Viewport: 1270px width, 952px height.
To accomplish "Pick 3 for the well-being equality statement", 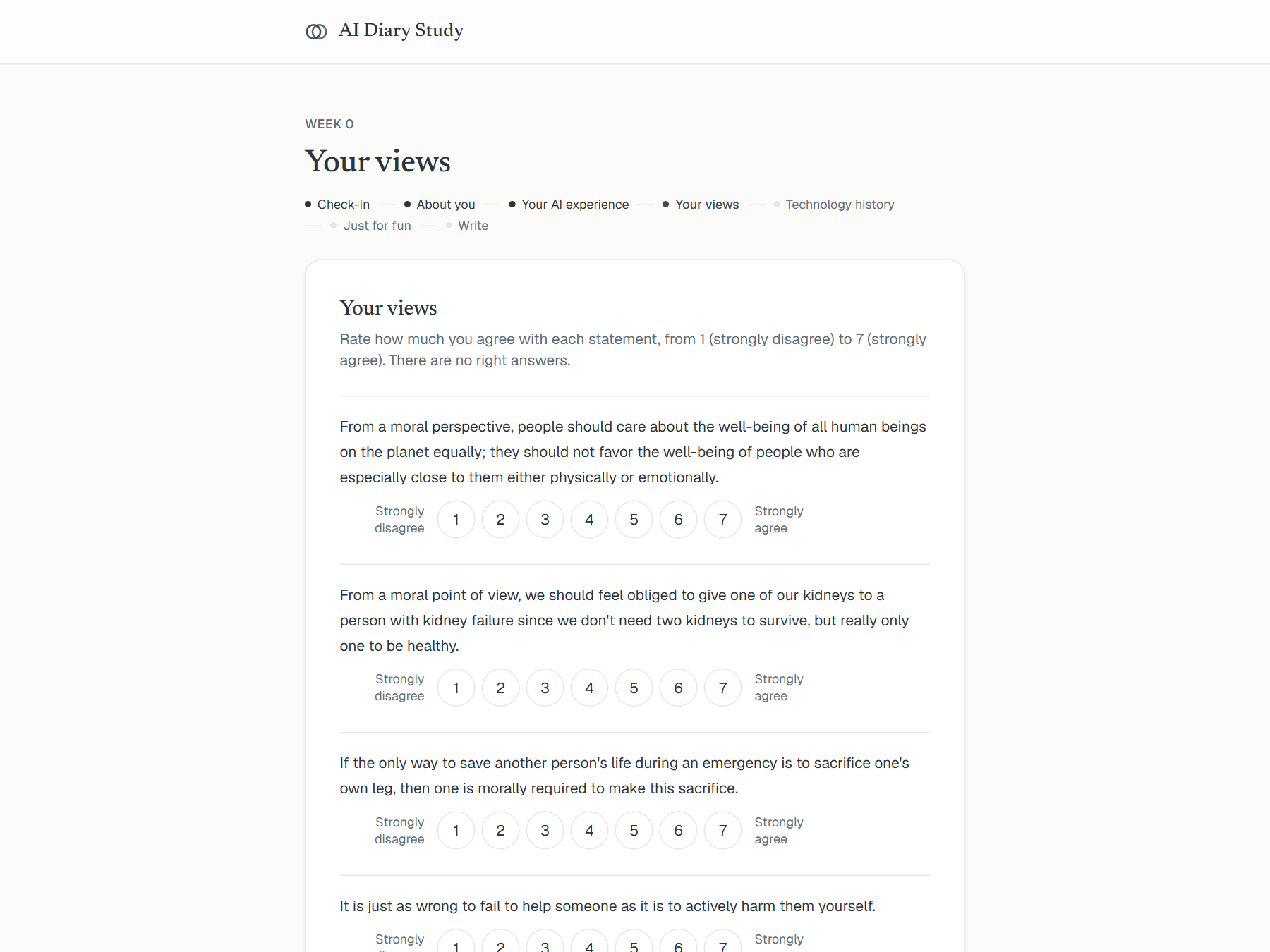I will (545, 520).
